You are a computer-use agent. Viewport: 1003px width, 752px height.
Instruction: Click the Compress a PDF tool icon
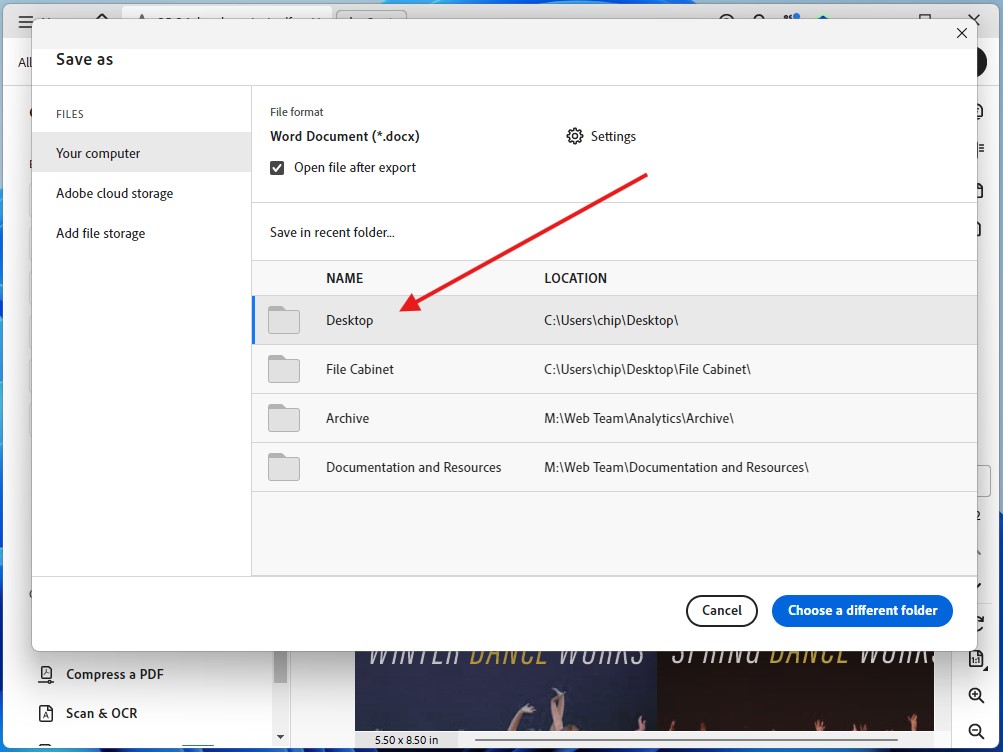point(47,674)
